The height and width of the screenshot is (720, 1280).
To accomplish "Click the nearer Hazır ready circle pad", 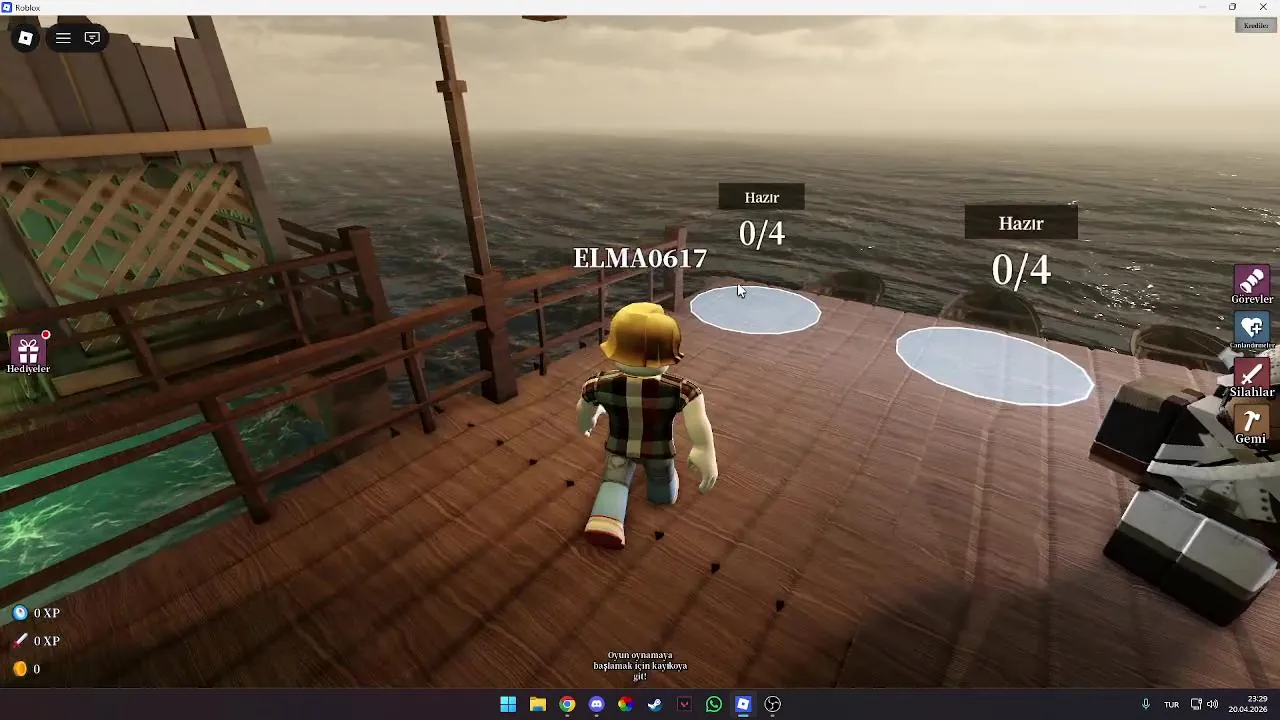I will tap(994, 366).
